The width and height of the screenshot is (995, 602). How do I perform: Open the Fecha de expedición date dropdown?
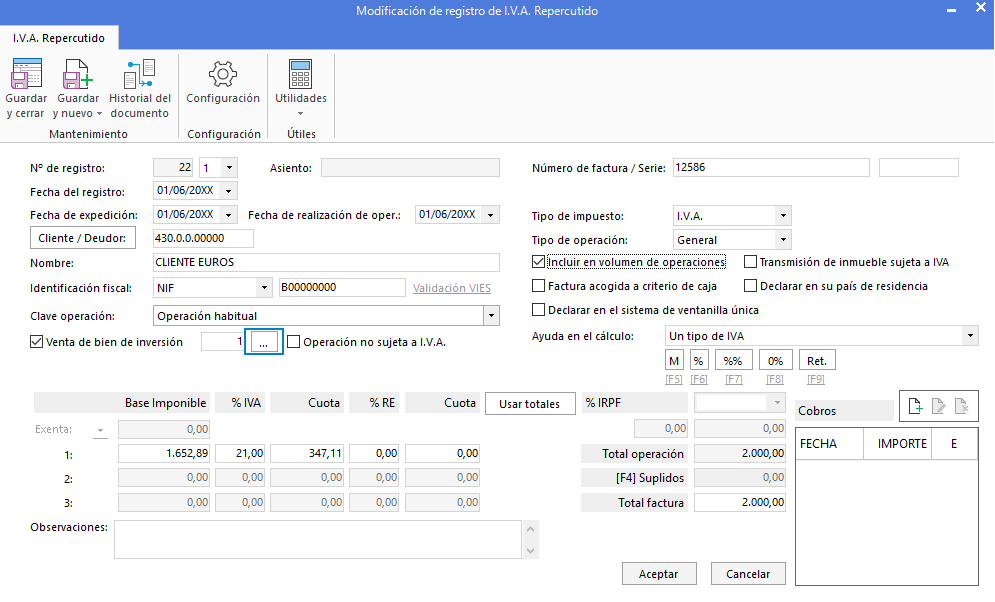pyautogui.click(x=228, y=214)
